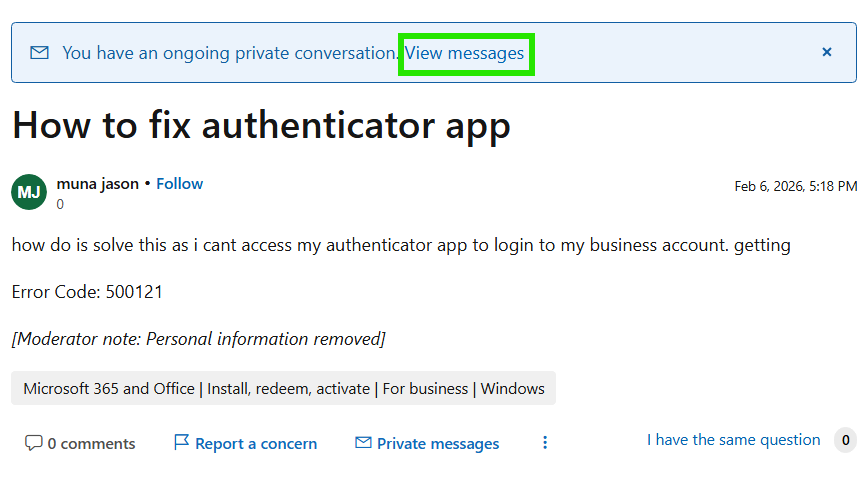Click the ongoing private conversation message text
Image resolution: width=868 pixels, height=478 pixels.
[230, 53]
